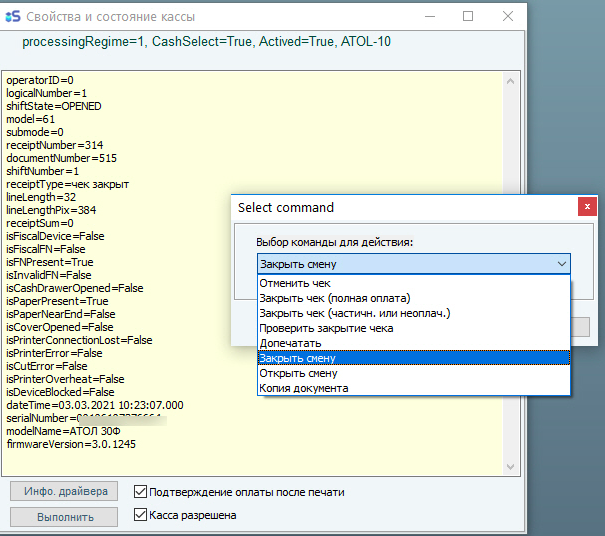Select 'Отменить чек' from the list
605x536 pixels.
[x=294, y=283]
